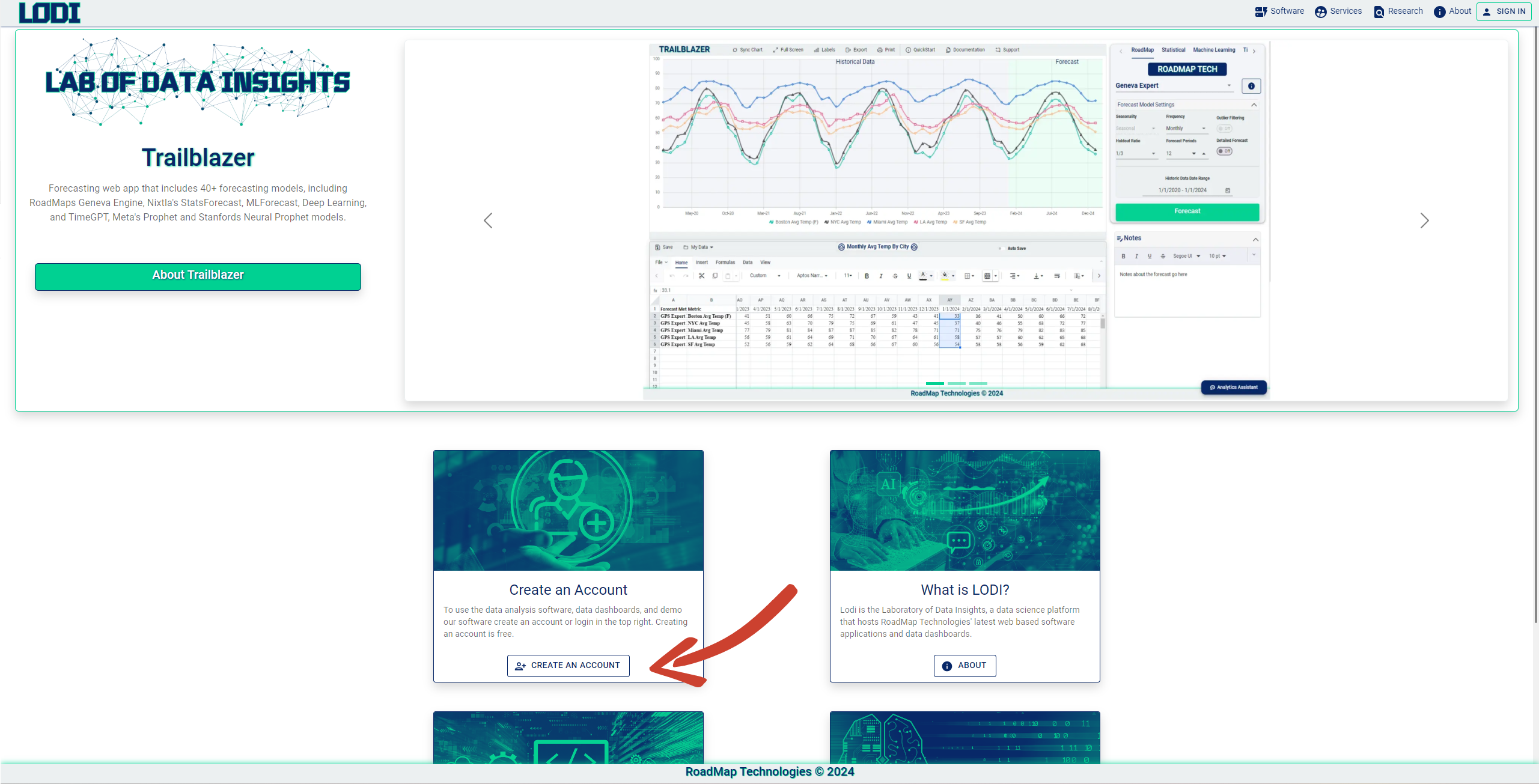Toggle SF Avg Temp legend entry
This screenshot has width=1539, height=784.
[969, 222]
